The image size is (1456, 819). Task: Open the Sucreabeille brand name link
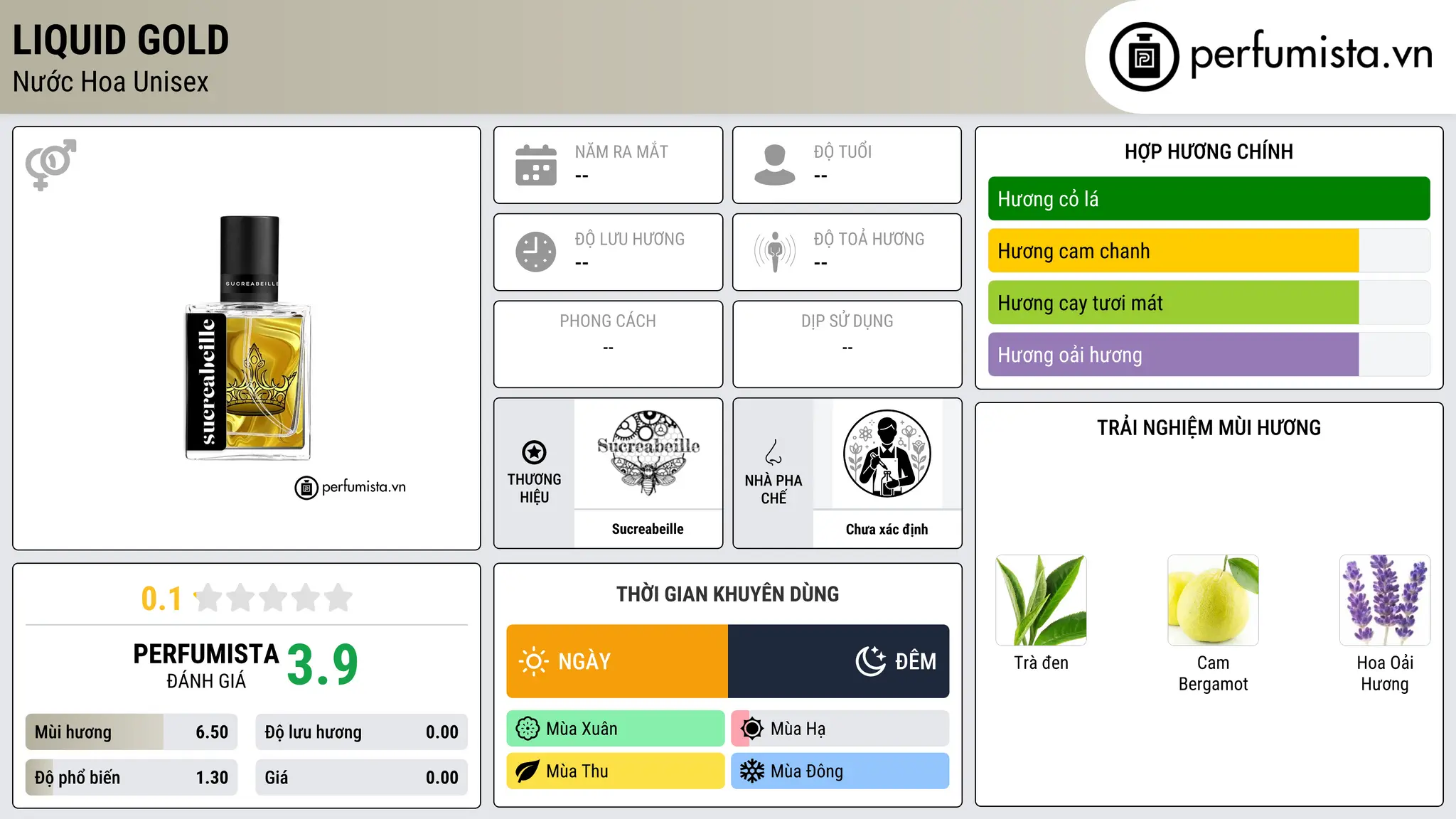[648, 529]
